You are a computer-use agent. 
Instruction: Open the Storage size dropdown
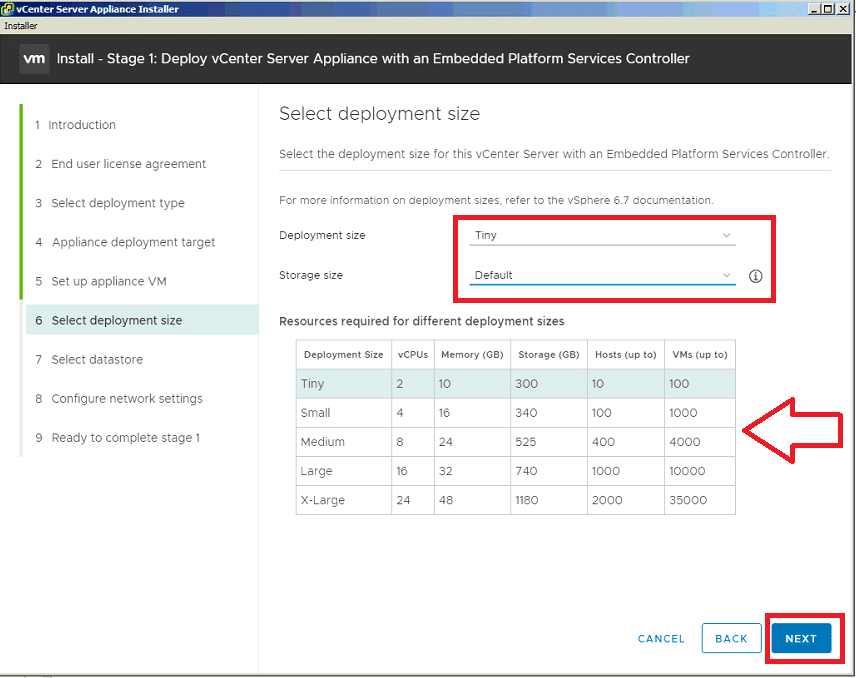(602, 275)
